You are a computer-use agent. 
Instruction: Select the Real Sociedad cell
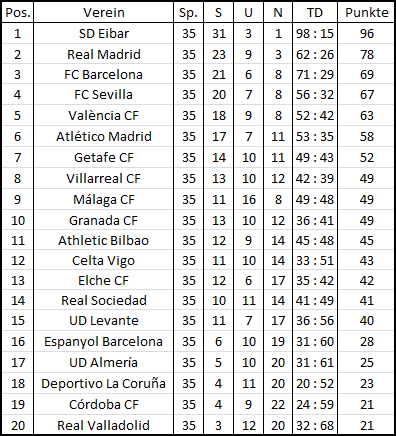pos(103,300)
